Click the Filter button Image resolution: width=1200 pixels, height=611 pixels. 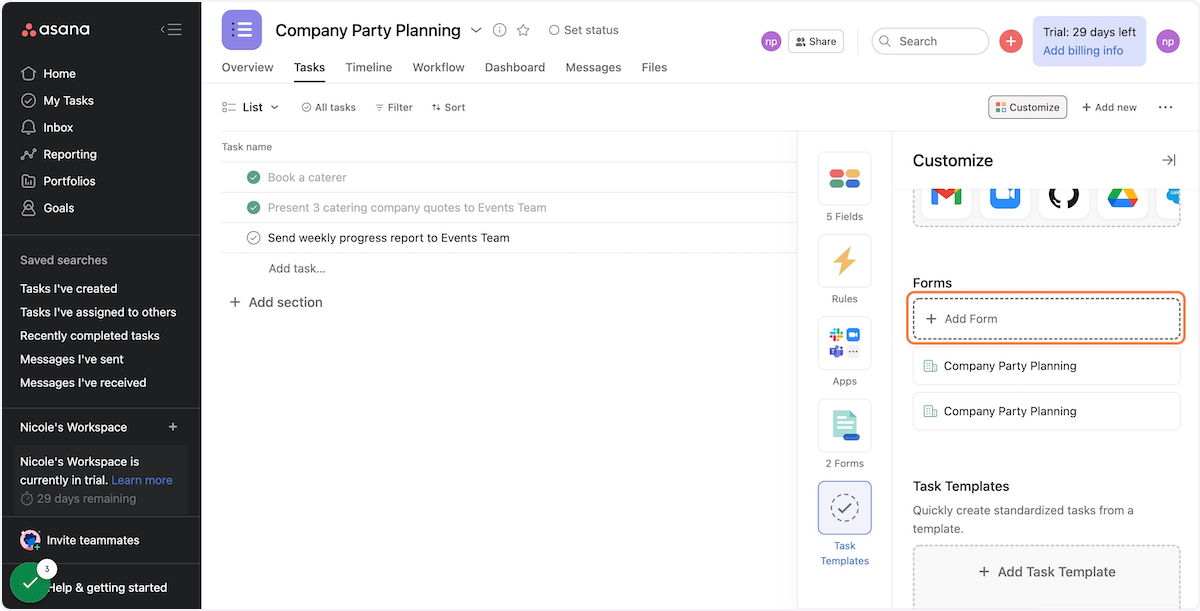[394, 107]
